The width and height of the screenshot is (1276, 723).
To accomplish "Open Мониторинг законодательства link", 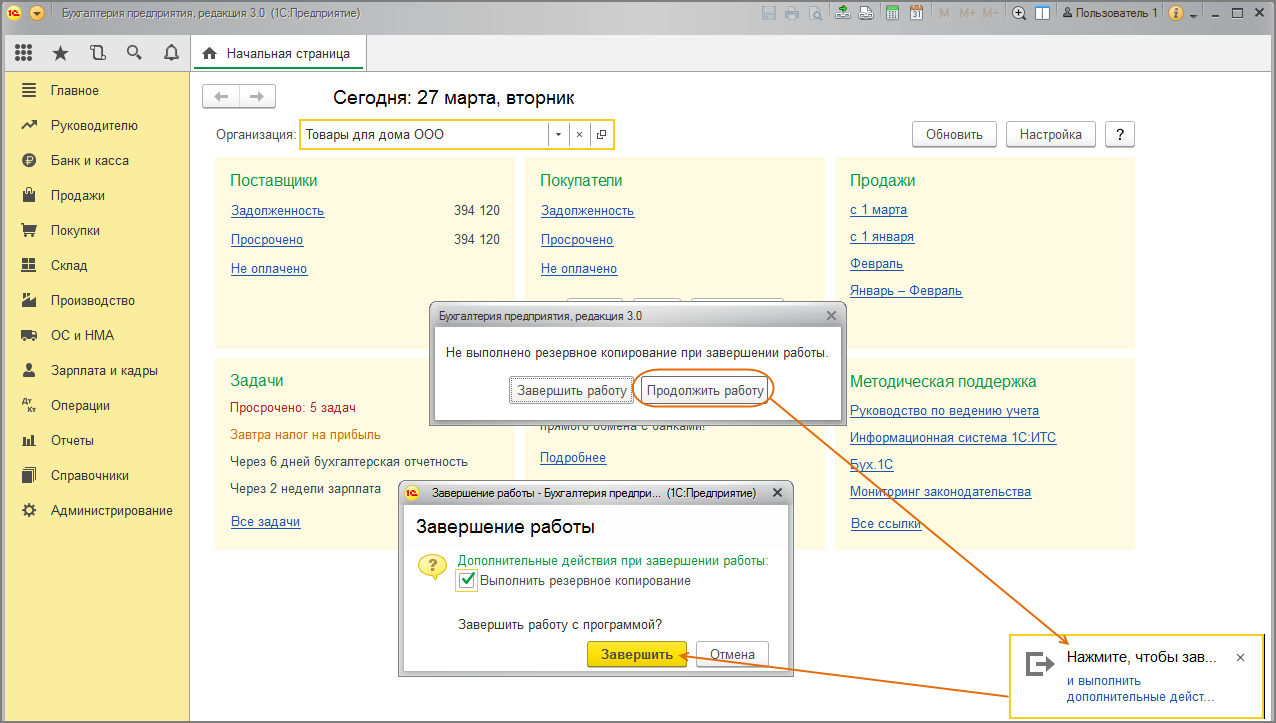I will pos(941,491).
